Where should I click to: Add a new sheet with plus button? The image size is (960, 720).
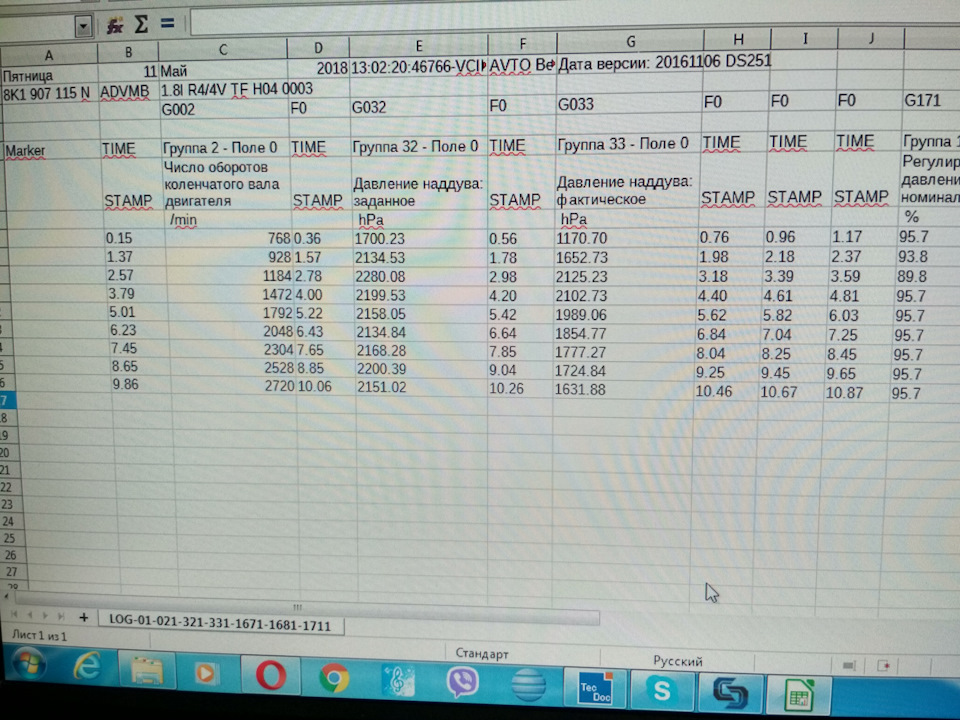coord(84,616)
